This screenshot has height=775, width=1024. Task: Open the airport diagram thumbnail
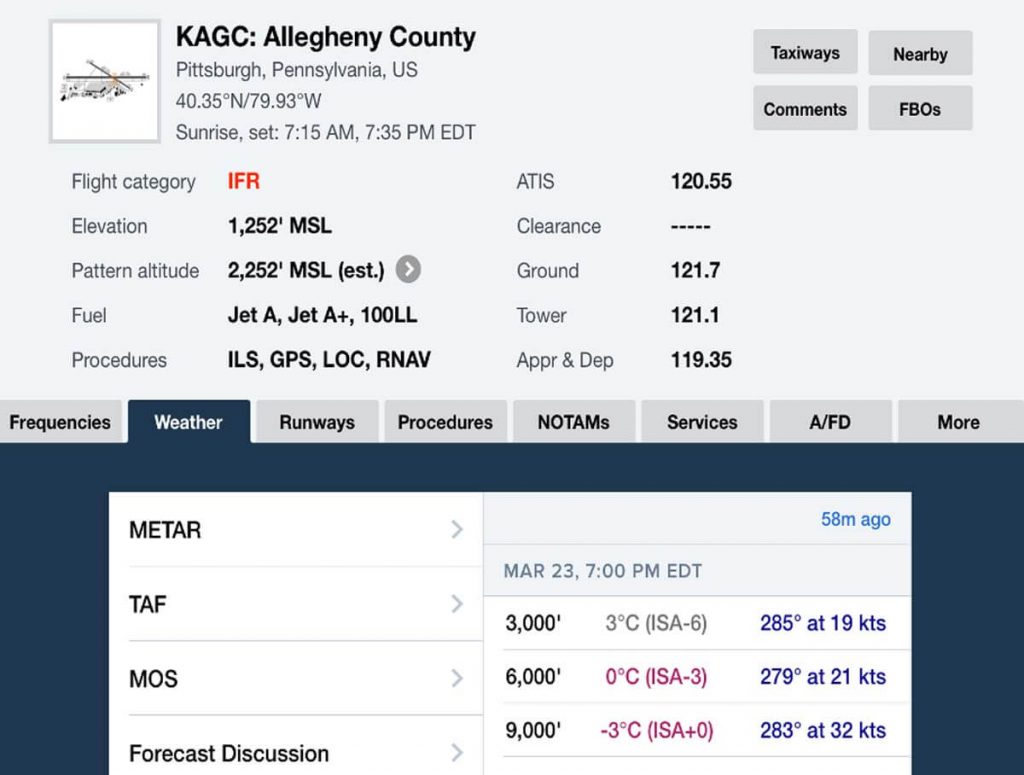(104, 81)
